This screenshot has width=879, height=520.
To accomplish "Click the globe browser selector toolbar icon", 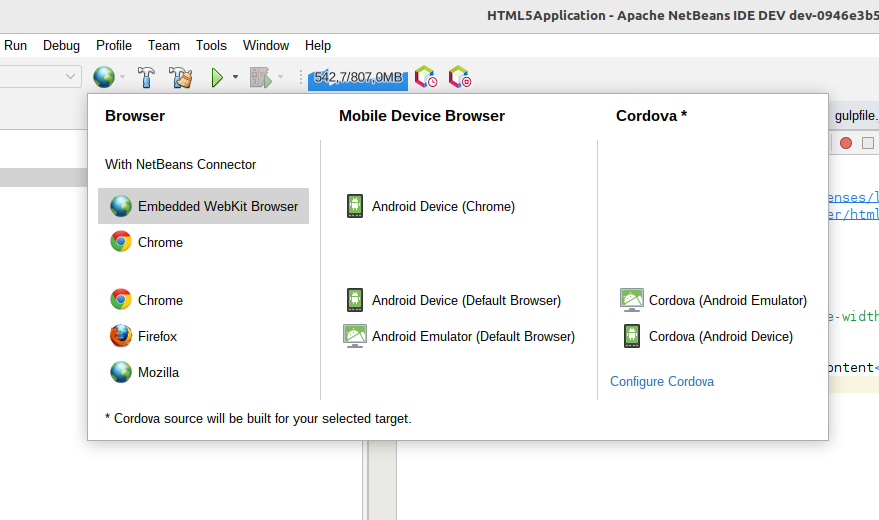I will [x=104, y=77].
